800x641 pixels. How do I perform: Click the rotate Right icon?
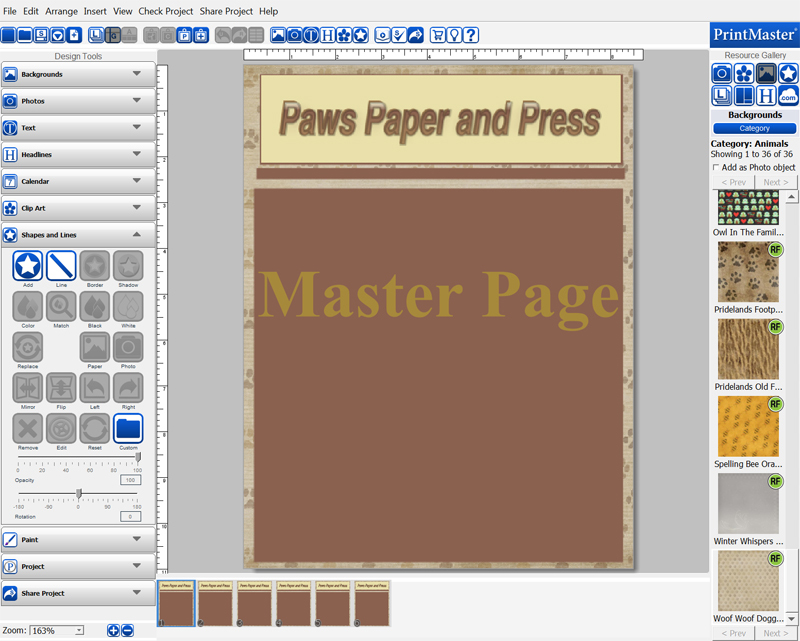[128, 388]
